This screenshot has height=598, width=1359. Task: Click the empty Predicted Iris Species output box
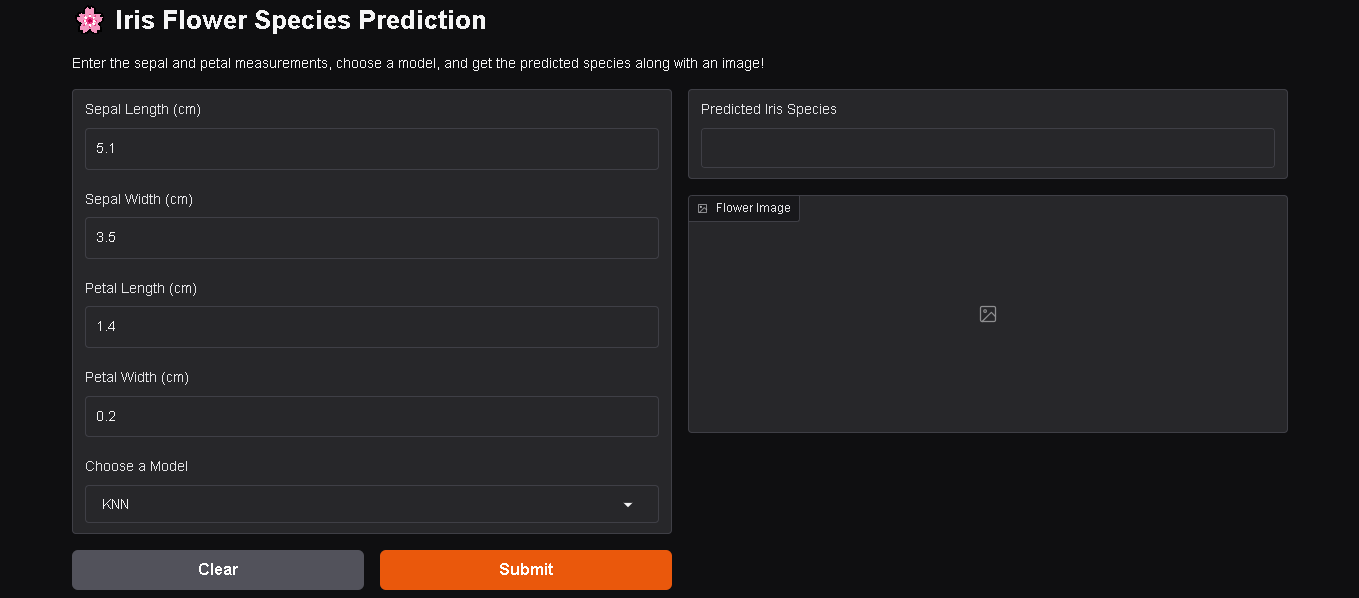[x=988, y=148]
